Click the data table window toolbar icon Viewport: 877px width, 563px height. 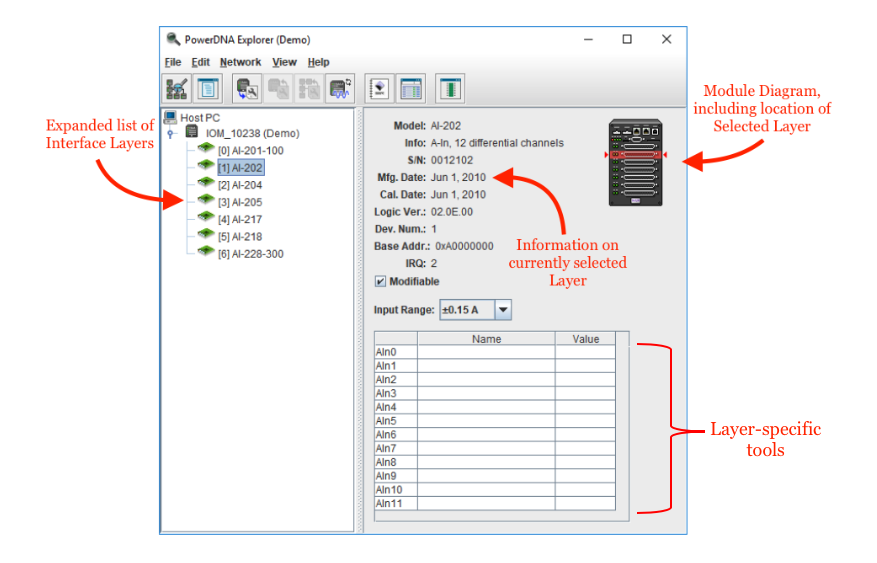click(411, 88)
